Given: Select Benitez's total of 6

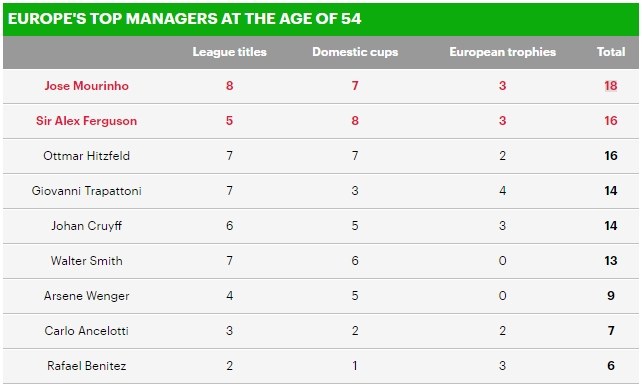Looking at the screenshot, I should [611, 366].
